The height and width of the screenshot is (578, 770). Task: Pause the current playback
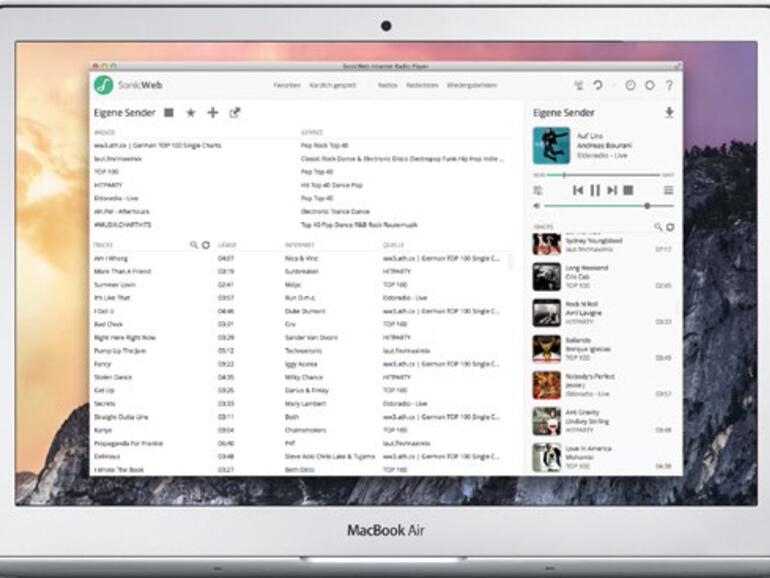pos(595,190)
